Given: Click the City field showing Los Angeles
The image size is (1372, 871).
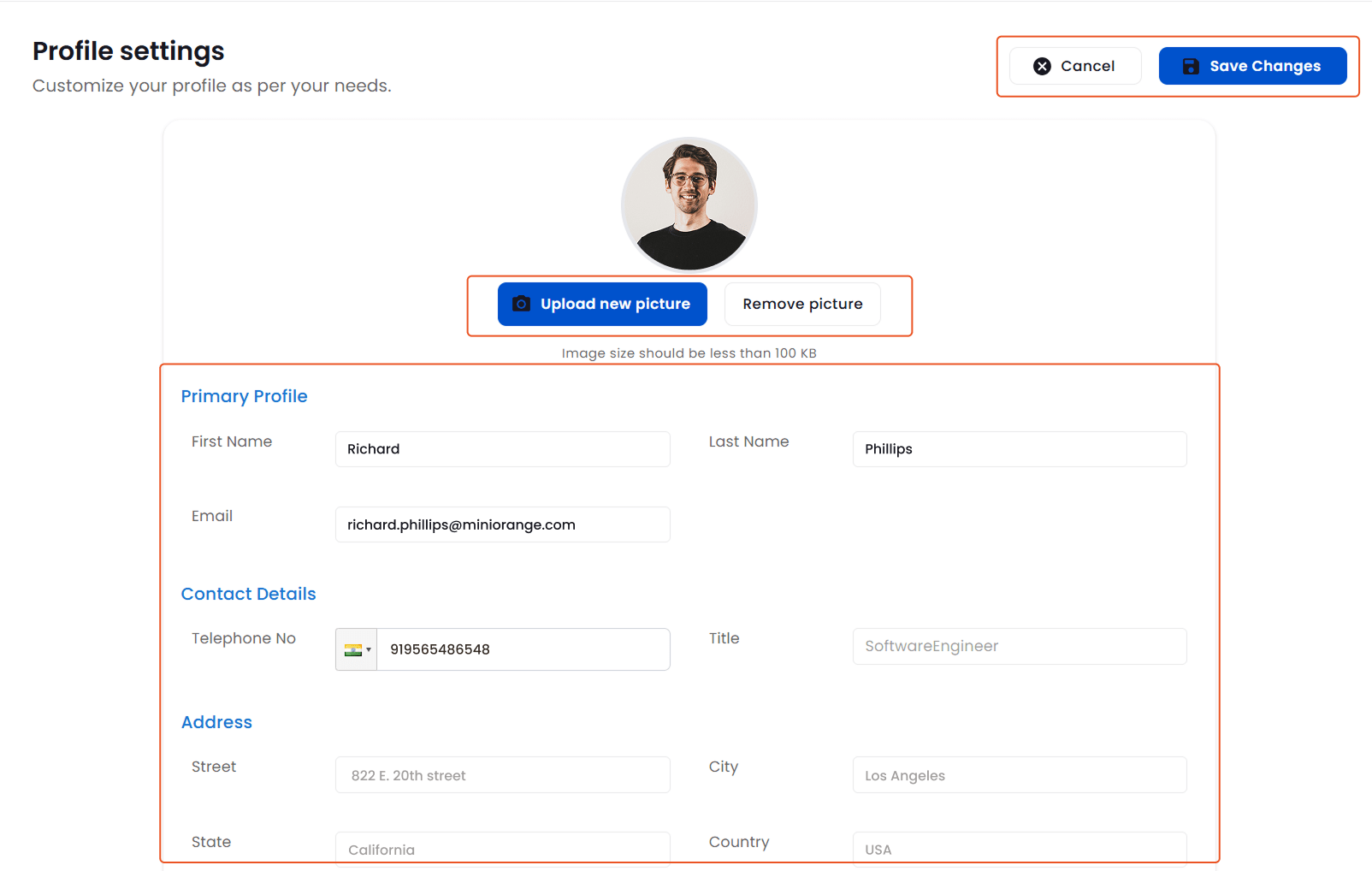Looking at the screenshot, I should tap(1019, 774).
